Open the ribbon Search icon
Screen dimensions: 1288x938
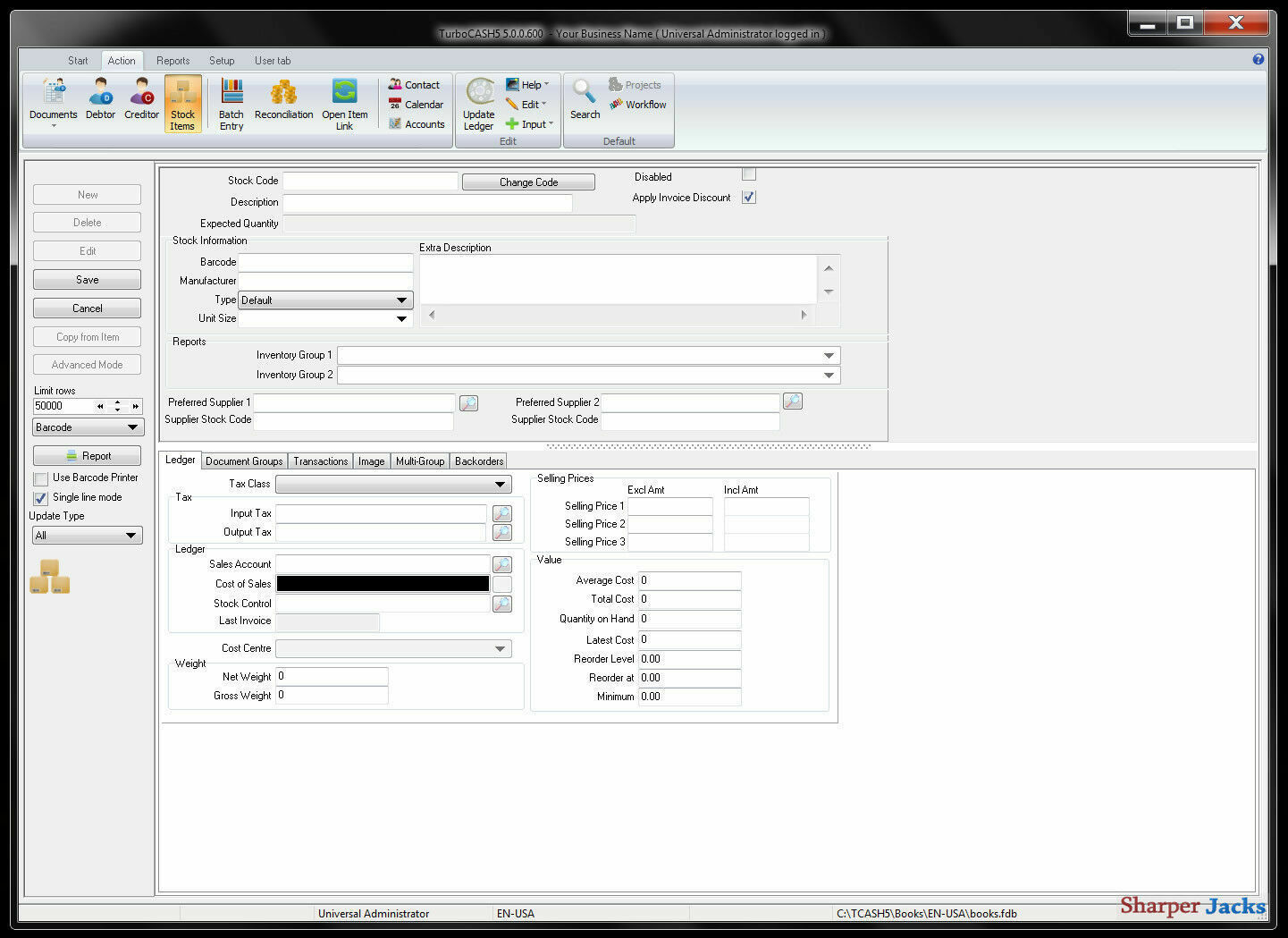[585, 99]
